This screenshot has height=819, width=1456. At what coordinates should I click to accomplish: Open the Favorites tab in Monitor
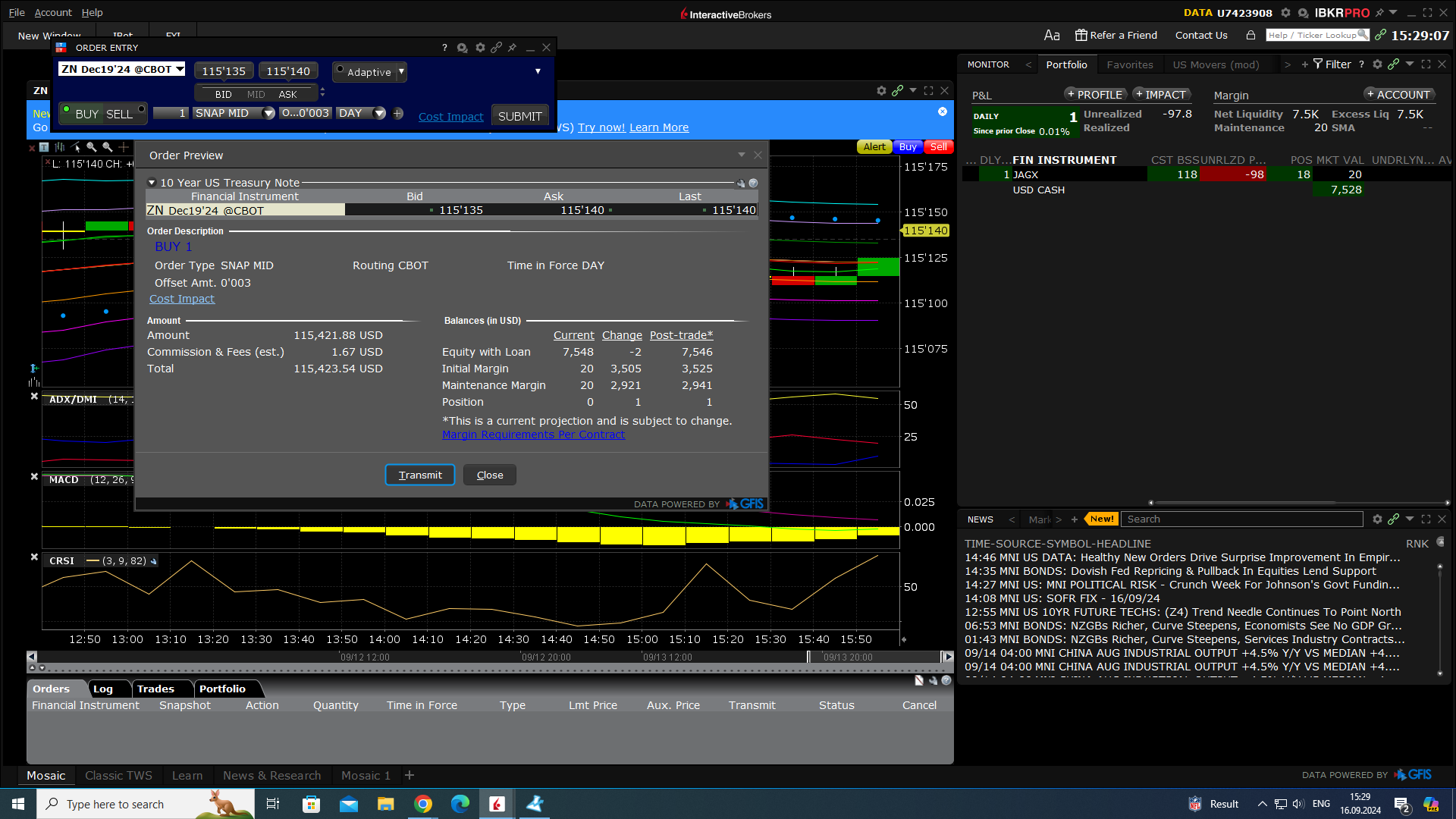tap(1129, 64)
